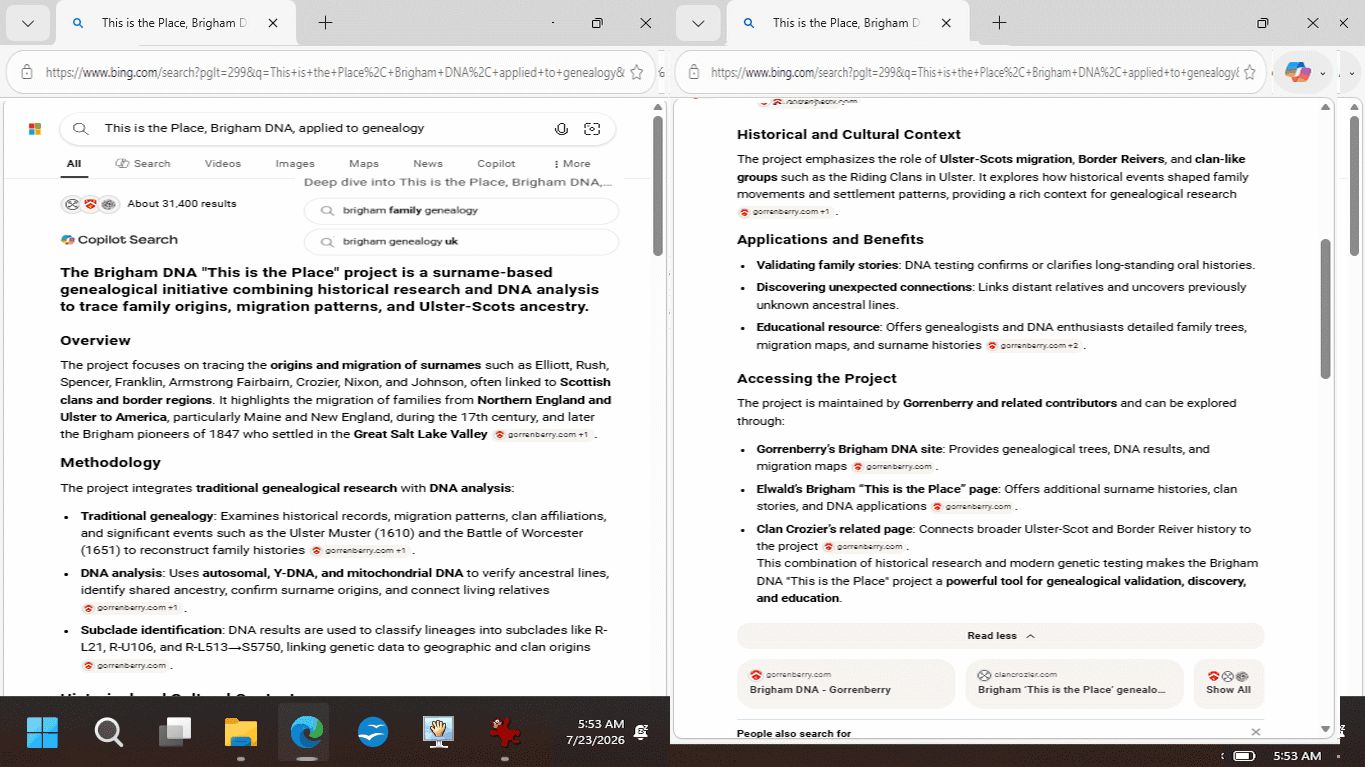Open the red creature app on taskbar
This screenshot has width=1365, height=767.
click(x=505, y=733)
